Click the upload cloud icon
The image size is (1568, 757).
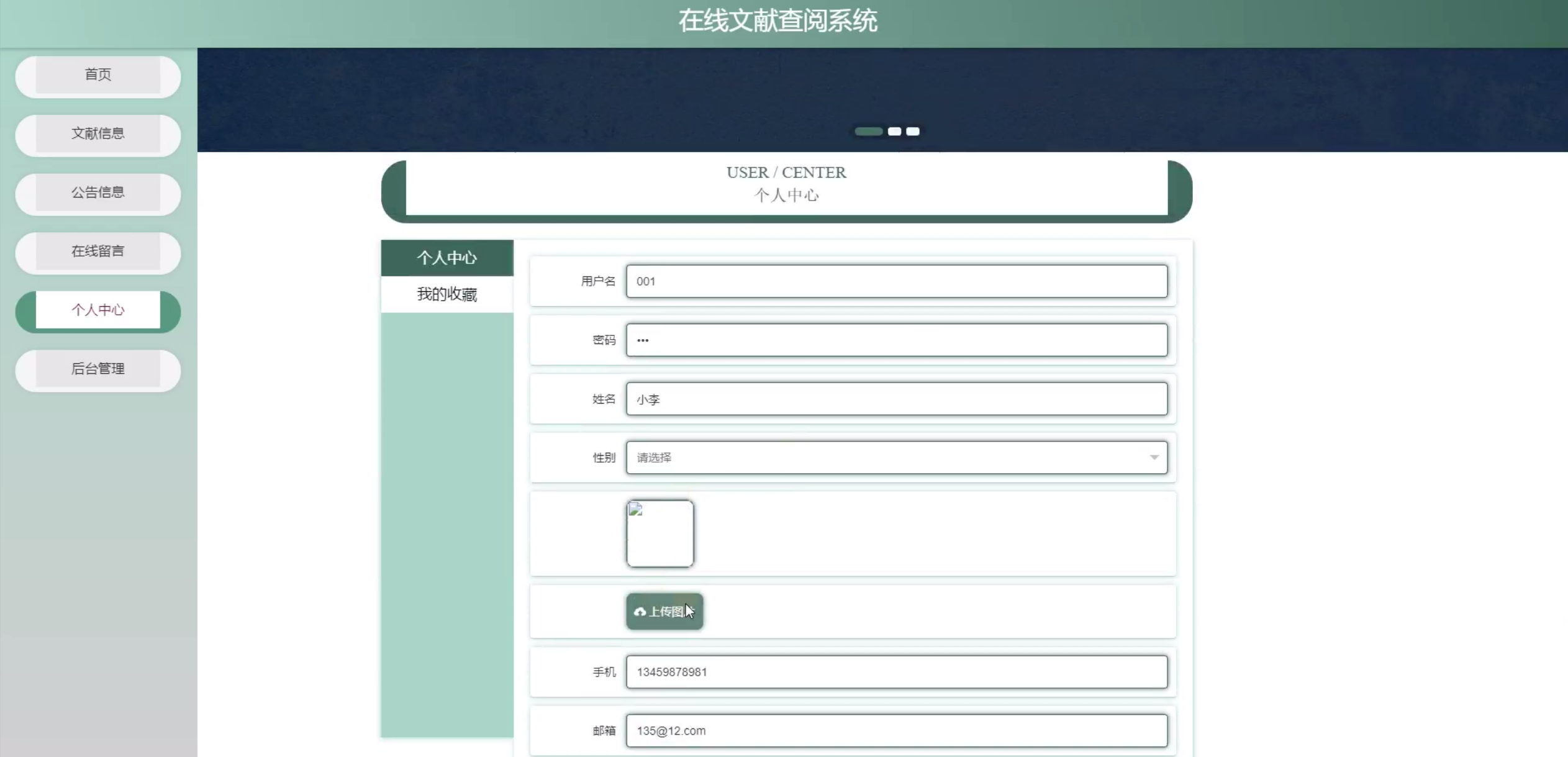pyautogui.click(x=640, y=612)
